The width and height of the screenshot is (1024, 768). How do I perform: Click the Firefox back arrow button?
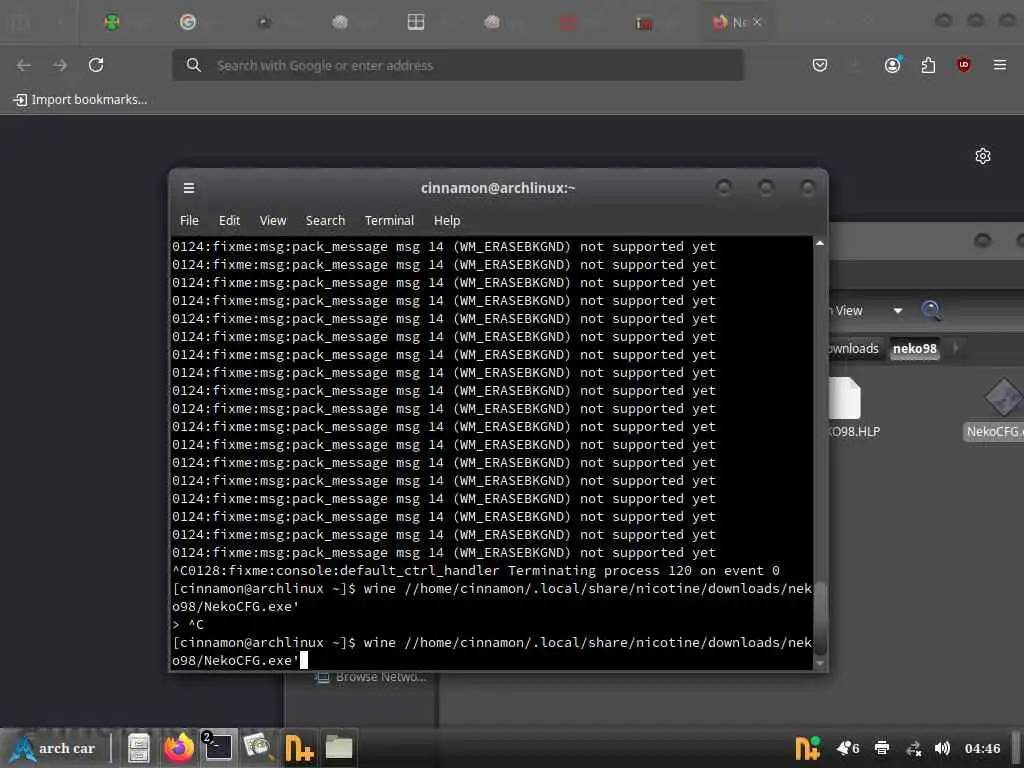point(24,65)
